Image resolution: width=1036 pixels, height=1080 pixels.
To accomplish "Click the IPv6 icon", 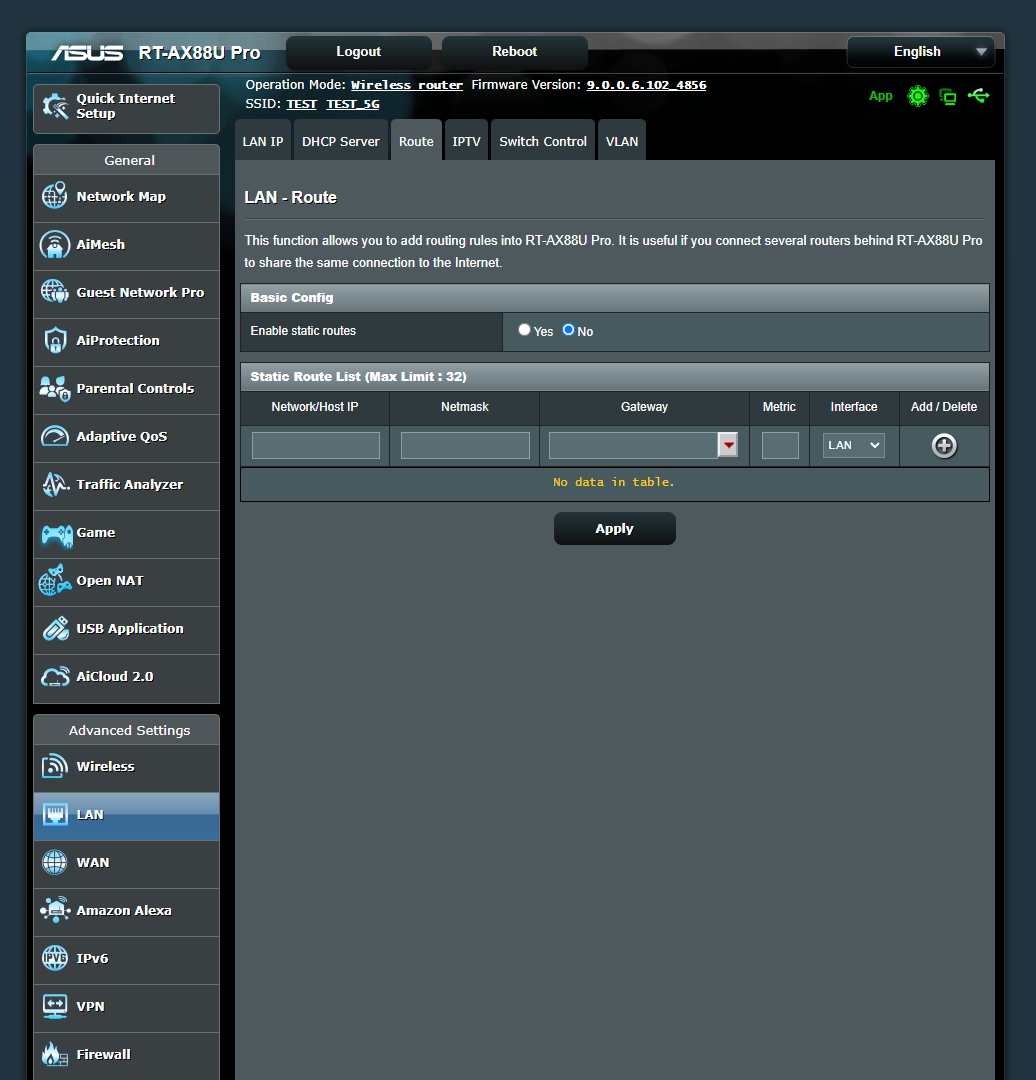I will (54, 958).
